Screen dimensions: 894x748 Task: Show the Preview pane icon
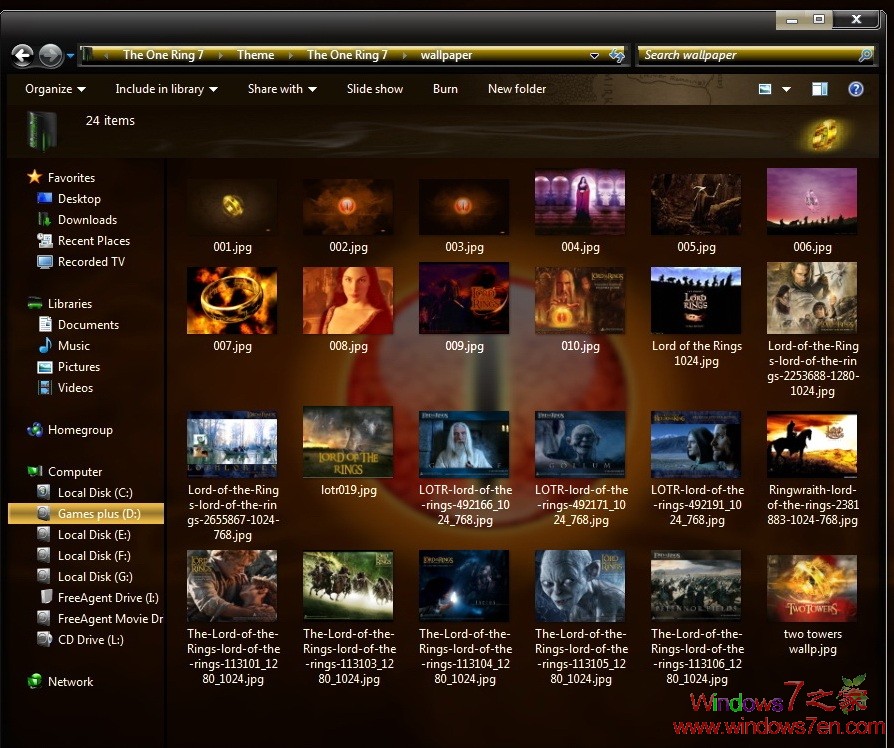click(820, 89)
